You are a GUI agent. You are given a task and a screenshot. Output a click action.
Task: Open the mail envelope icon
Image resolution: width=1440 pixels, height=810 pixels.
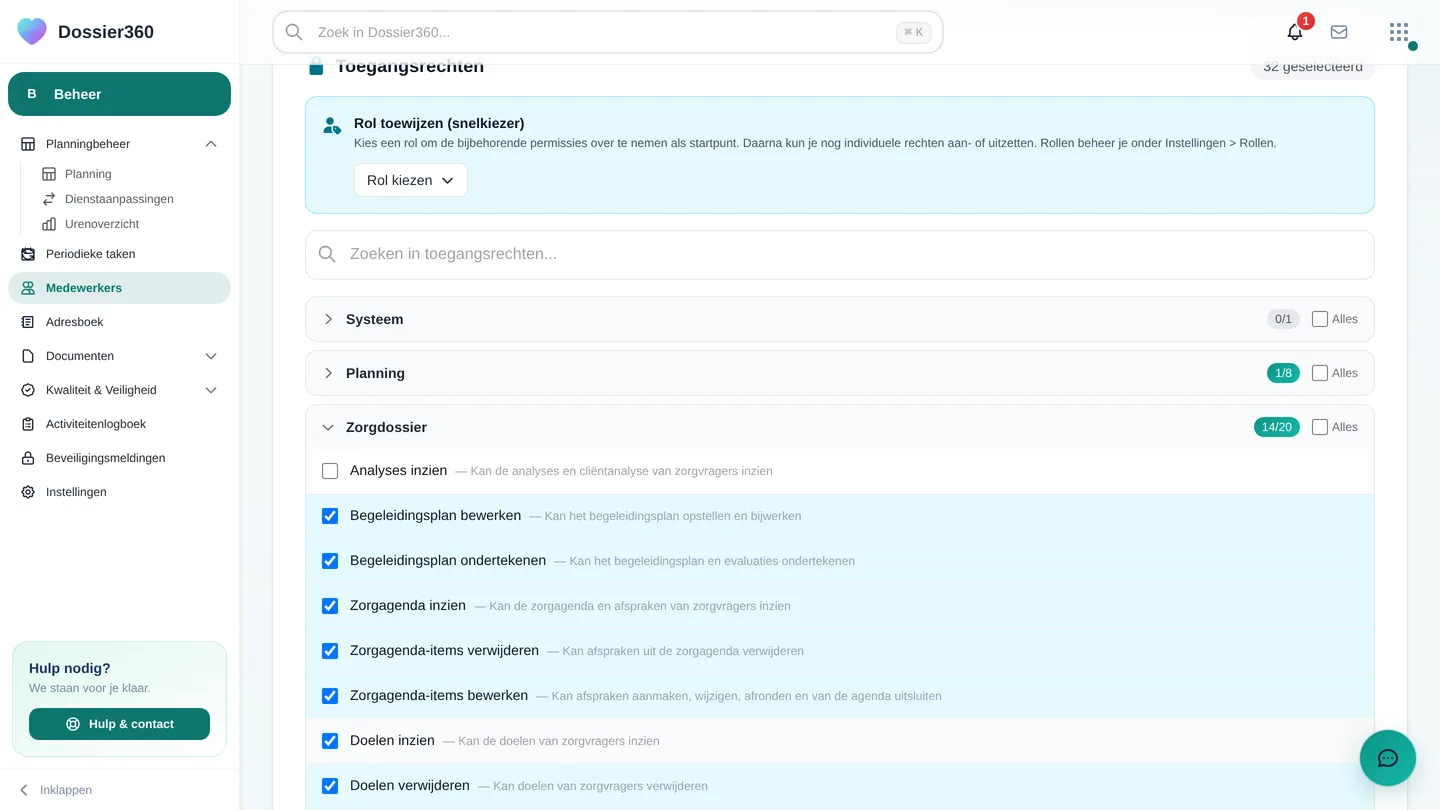[x=1339, y=32]
